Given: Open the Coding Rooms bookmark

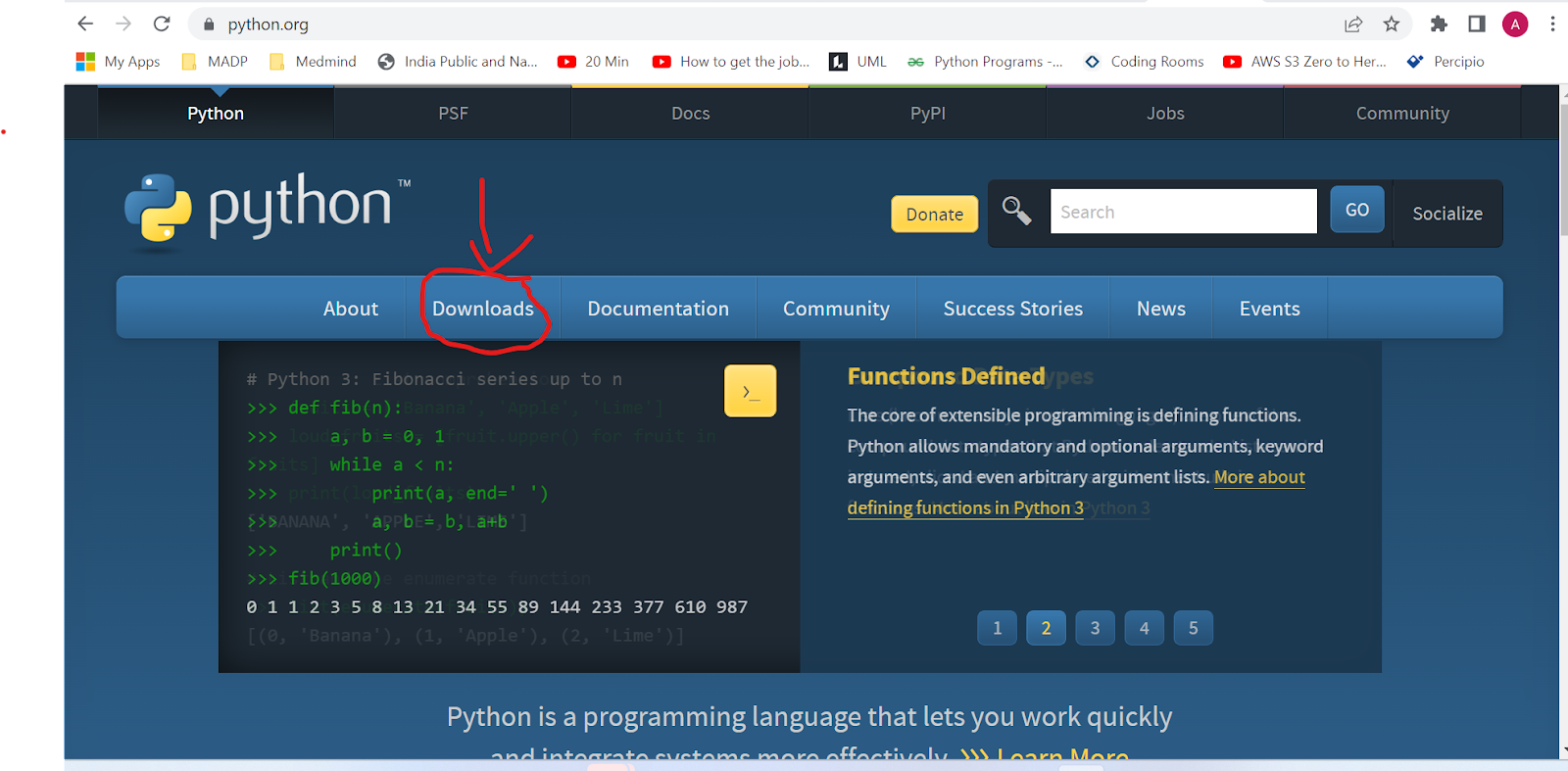Looking at the screenshot, I should point(1144,62).
